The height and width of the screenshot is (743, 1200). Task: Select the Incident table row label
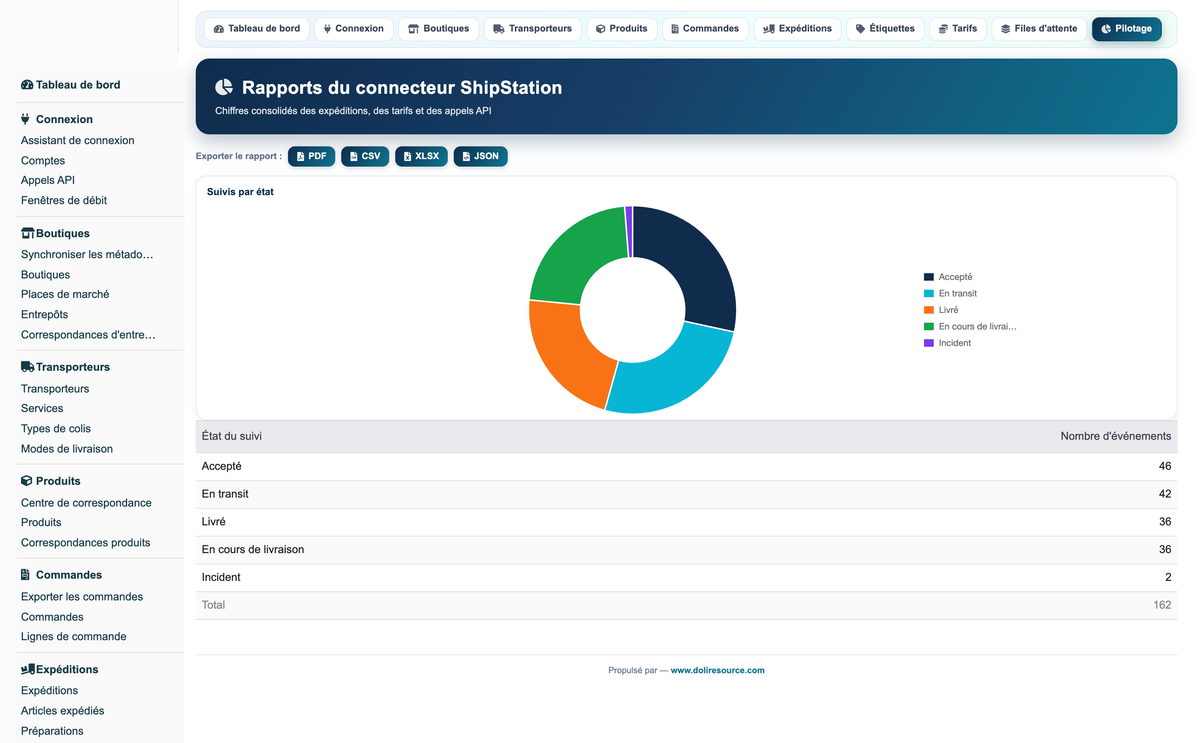point(221,578)
